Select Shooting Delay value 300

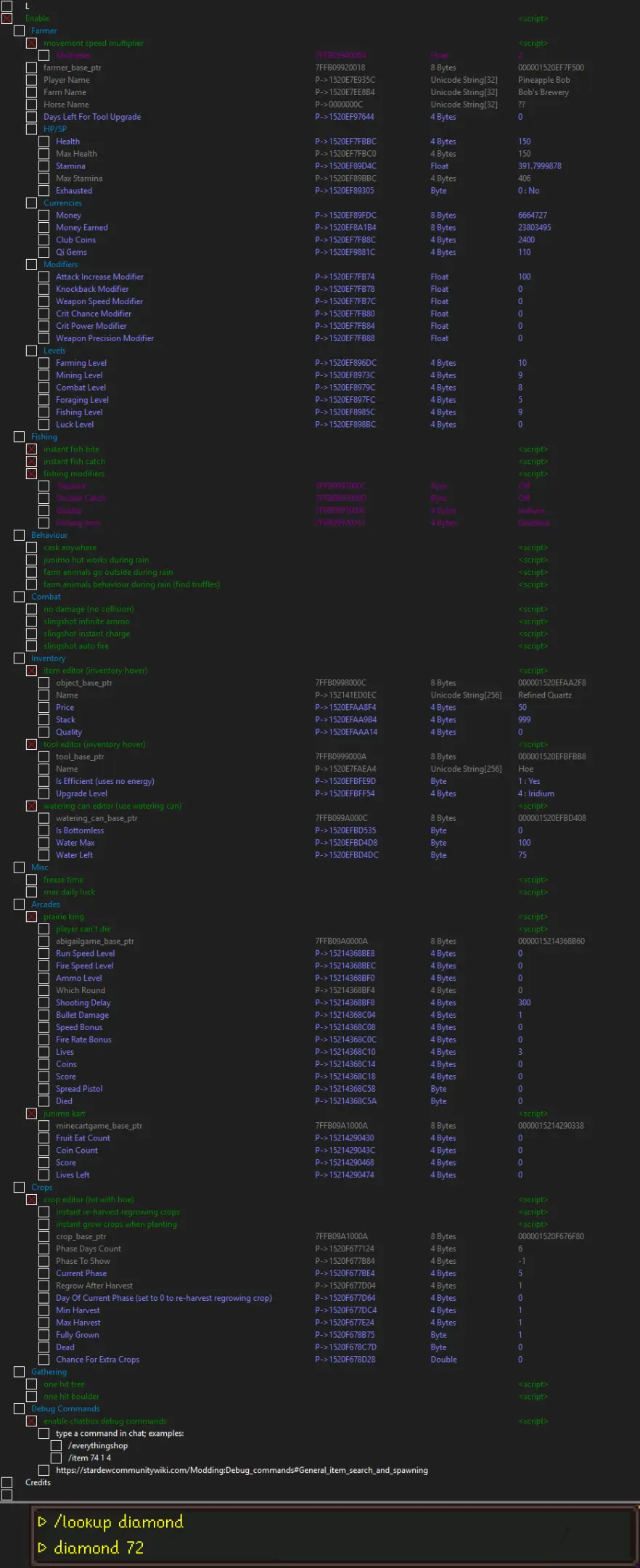(x=524, y=1003)
